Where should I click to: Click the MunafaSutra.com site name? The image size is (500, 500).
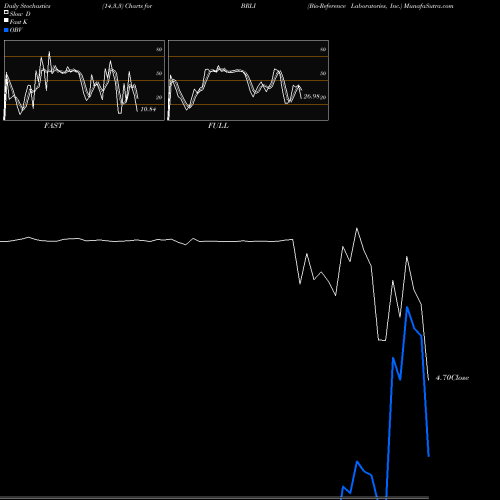pos(429,6)
